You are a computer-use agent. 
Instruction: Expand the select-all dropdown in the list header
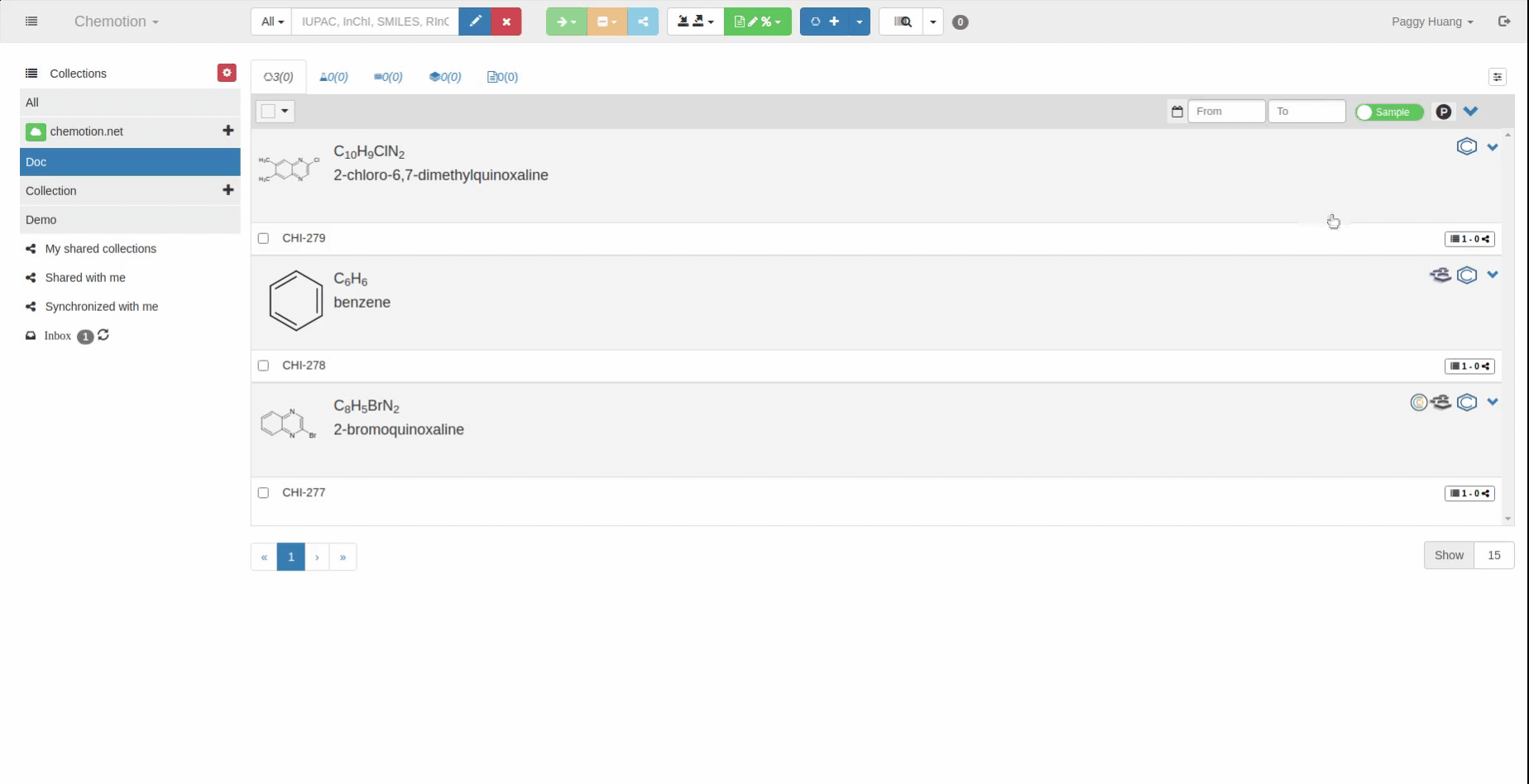pos(285,111)
